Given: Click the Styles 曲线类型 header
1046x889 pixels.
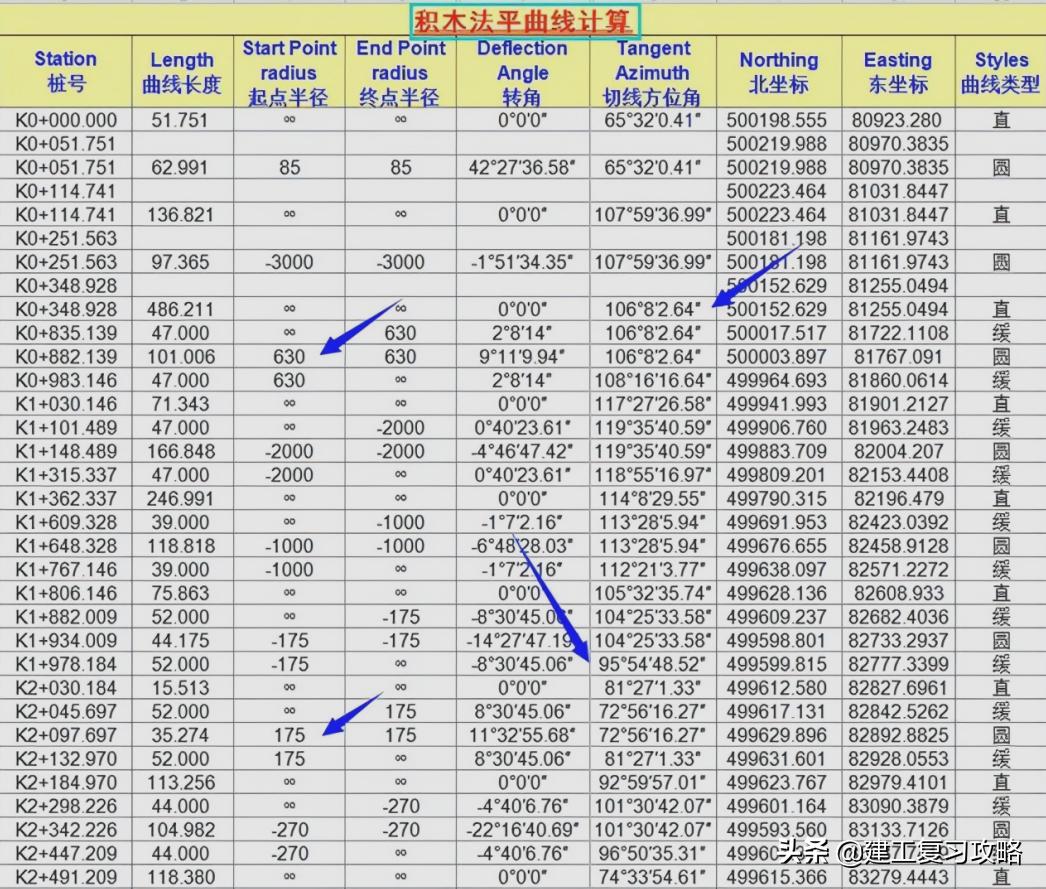Looking at the screenshot, I should (x=1001, y=72).
